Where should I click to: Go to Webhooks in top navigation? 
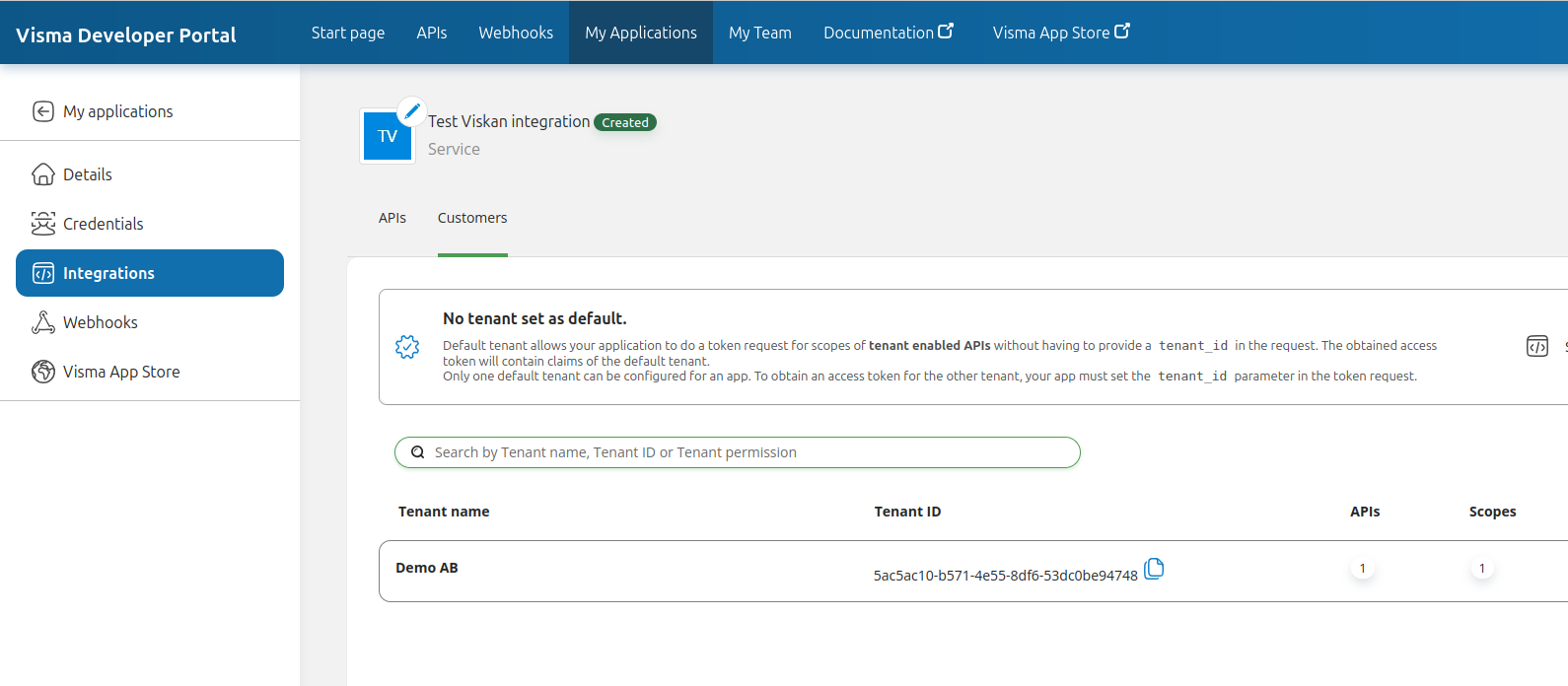pos(516,33)
